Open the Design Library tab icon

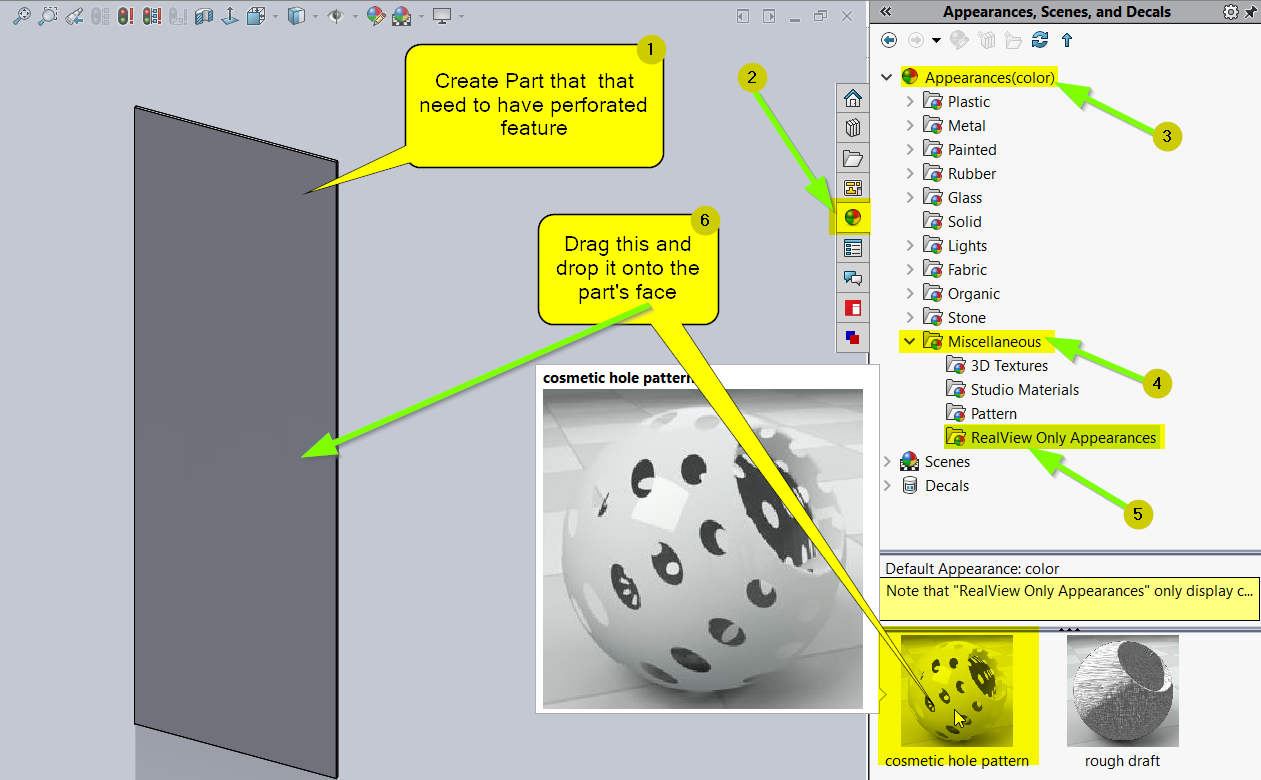click(x=853, y=128)
